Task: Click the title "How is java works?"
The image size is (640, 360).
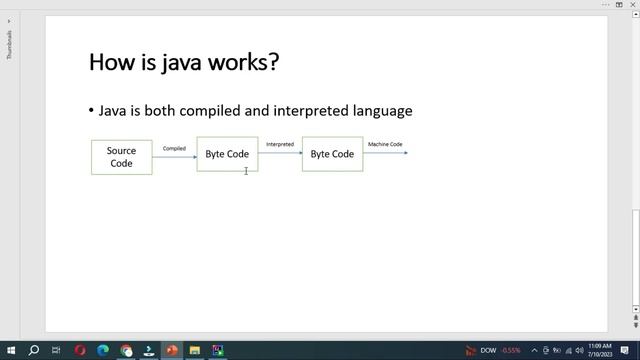Action: tap(184, 62)
